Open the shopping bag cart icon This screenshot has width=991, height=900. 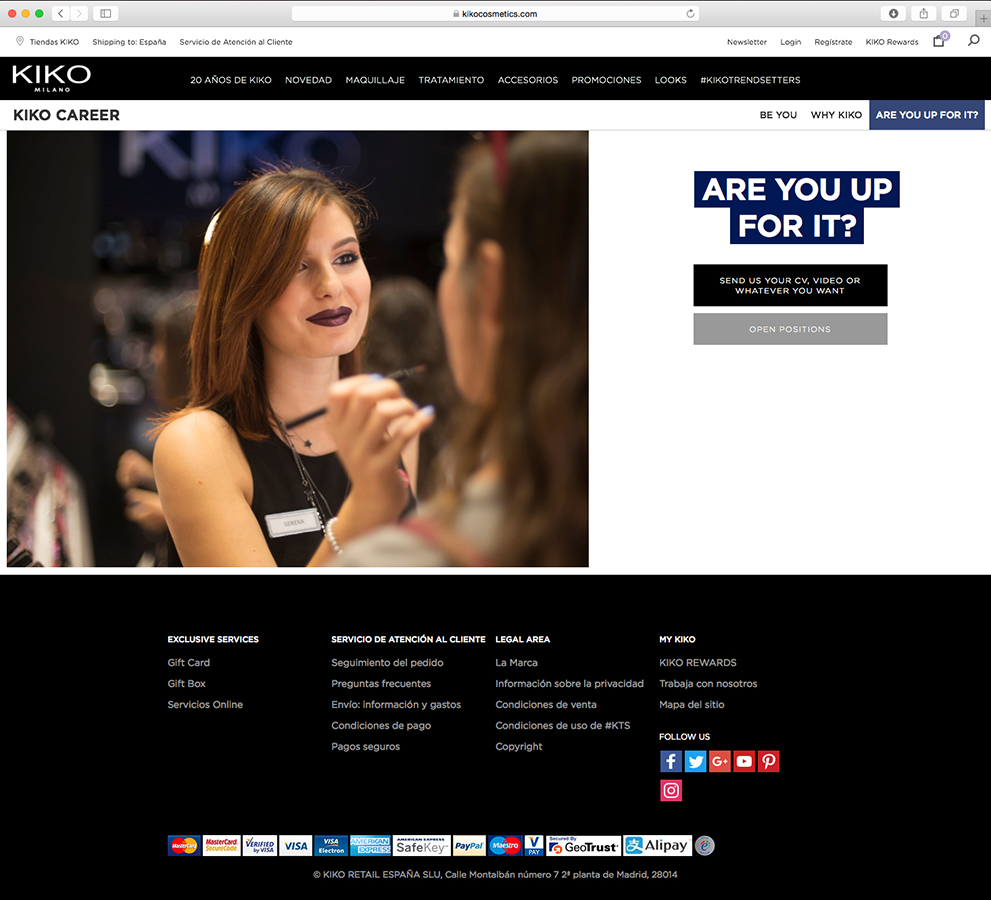point(939,41)
